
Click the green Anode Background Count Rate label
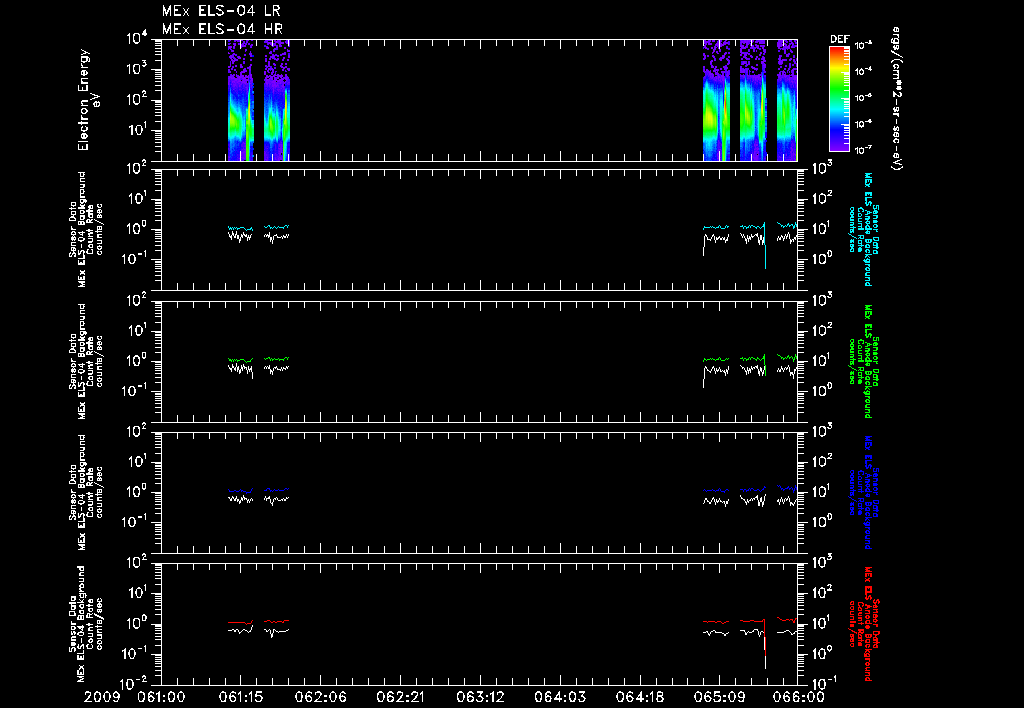(864, 361)
